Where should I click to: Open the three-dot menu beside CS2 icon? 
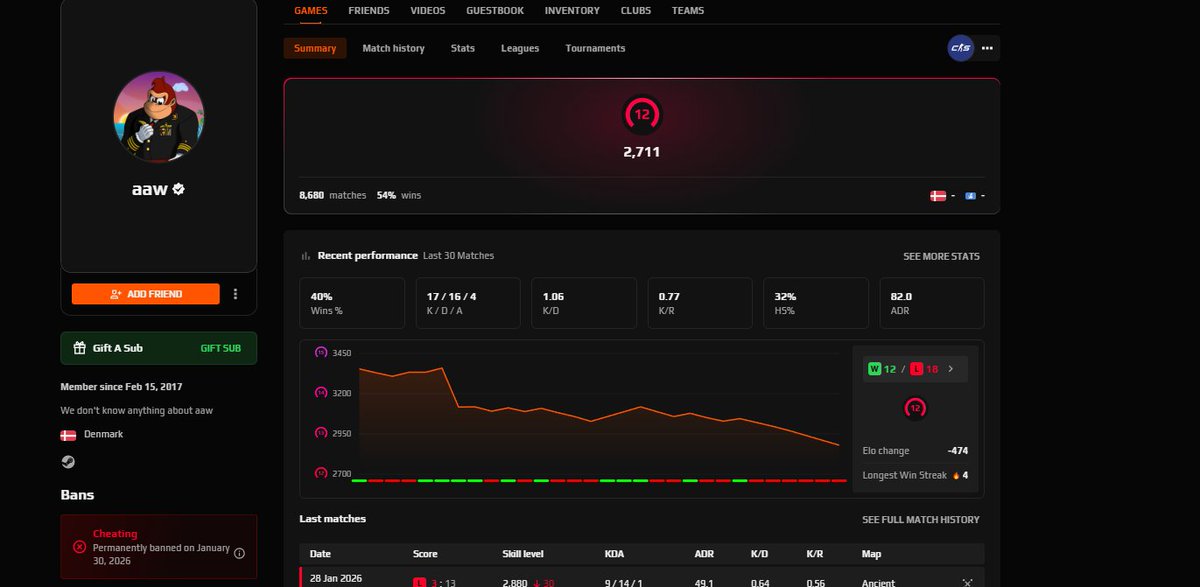tap(987, 48)
